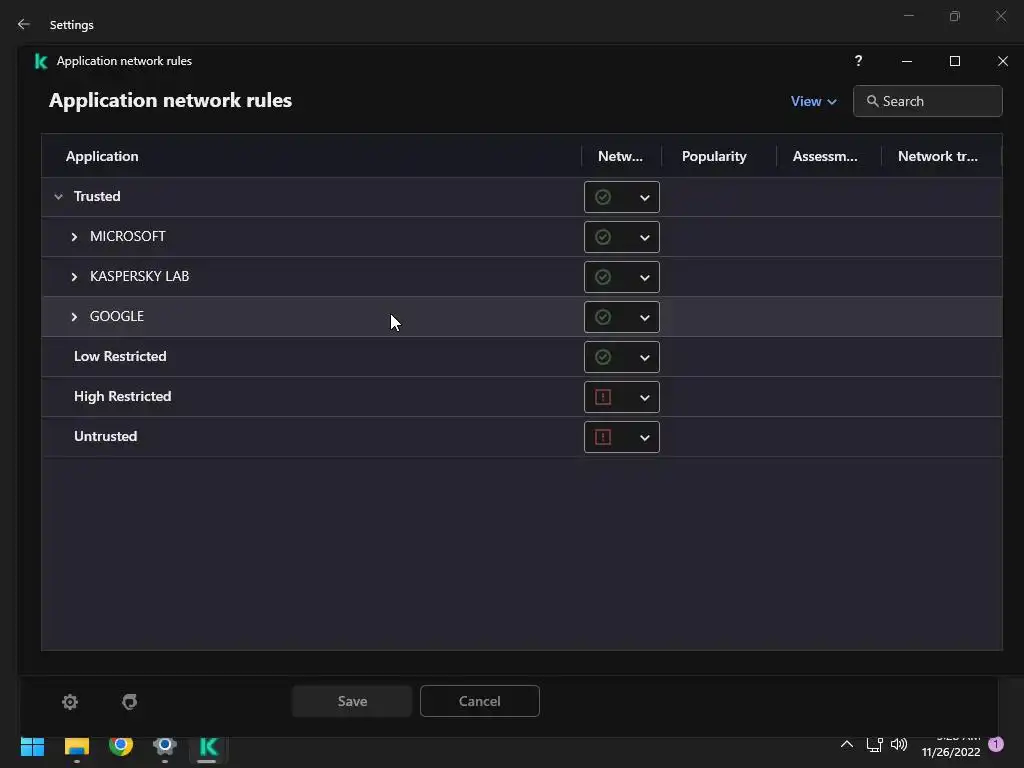The image size is (1024, 768).
Task: Open the network dropdown arrow for MICROSOFT
Action: click(645, 238)
